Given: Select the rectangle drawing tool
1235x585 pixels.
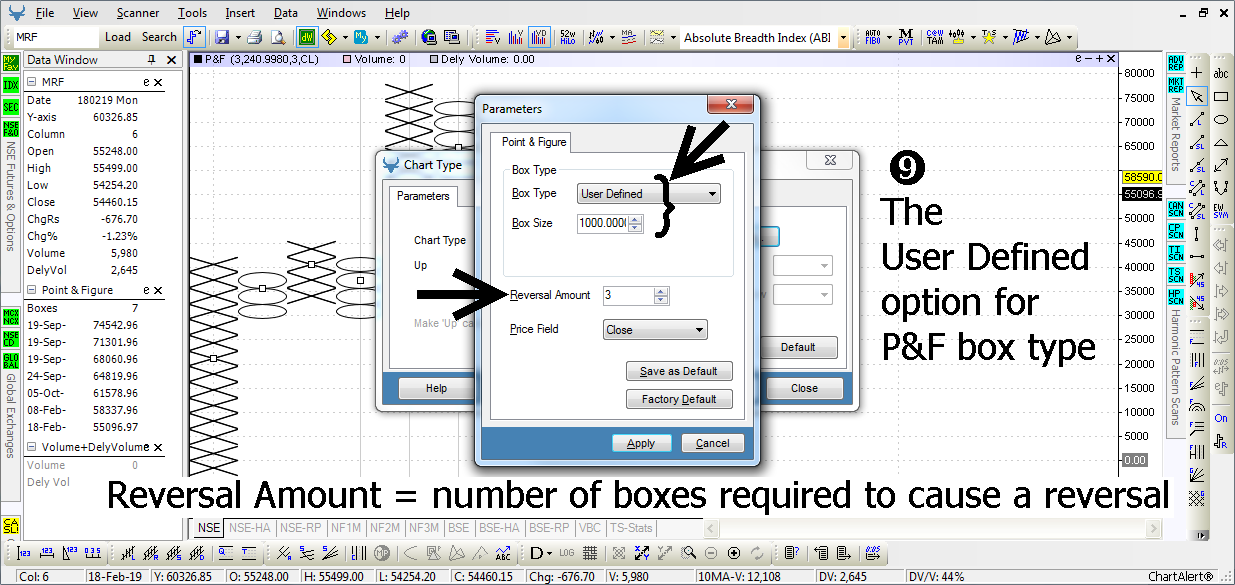Looking at the screenshot, I should (1221, 96).
